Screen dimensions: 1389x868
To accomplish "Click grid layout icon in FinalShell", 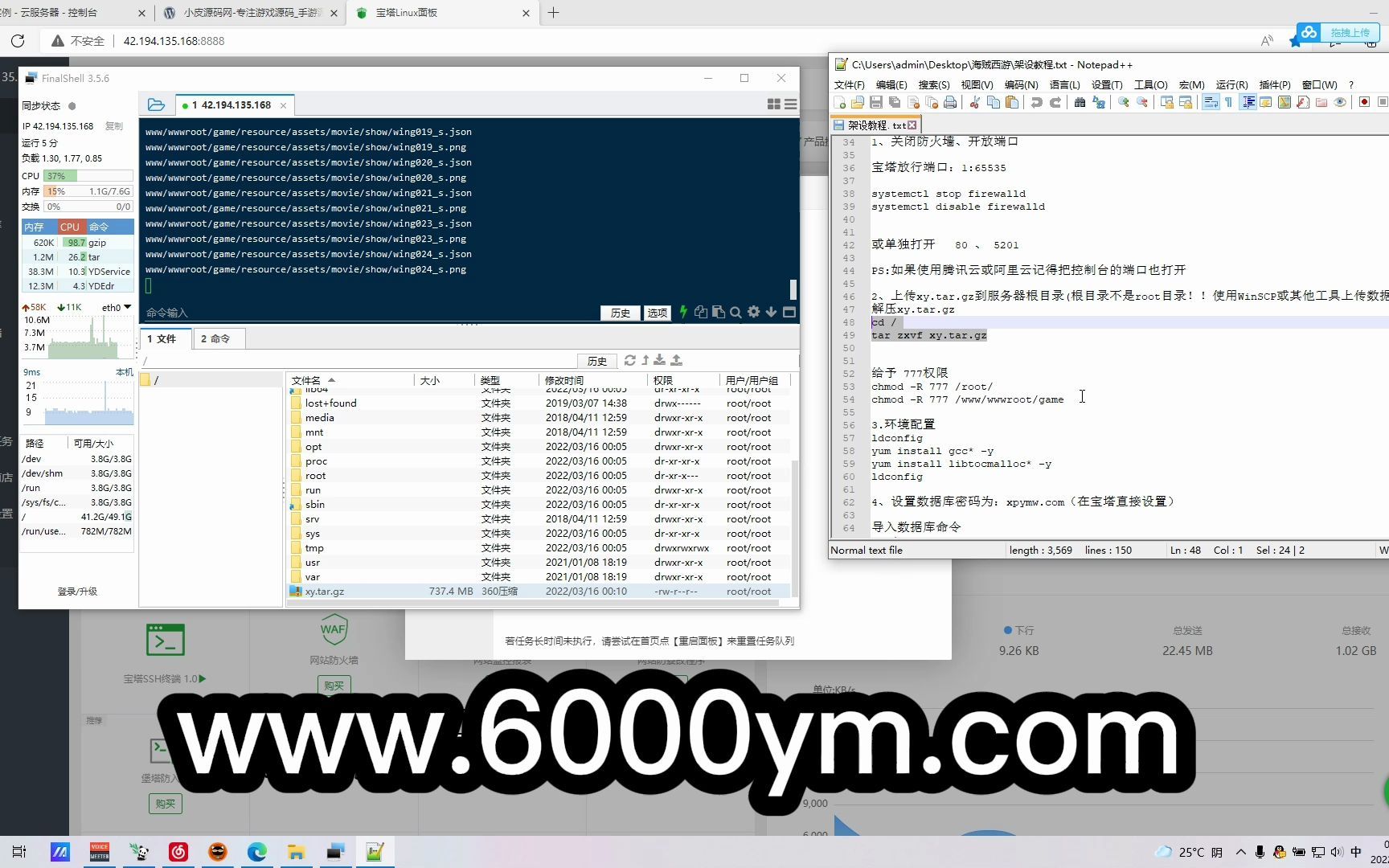I will pos(773,104).
